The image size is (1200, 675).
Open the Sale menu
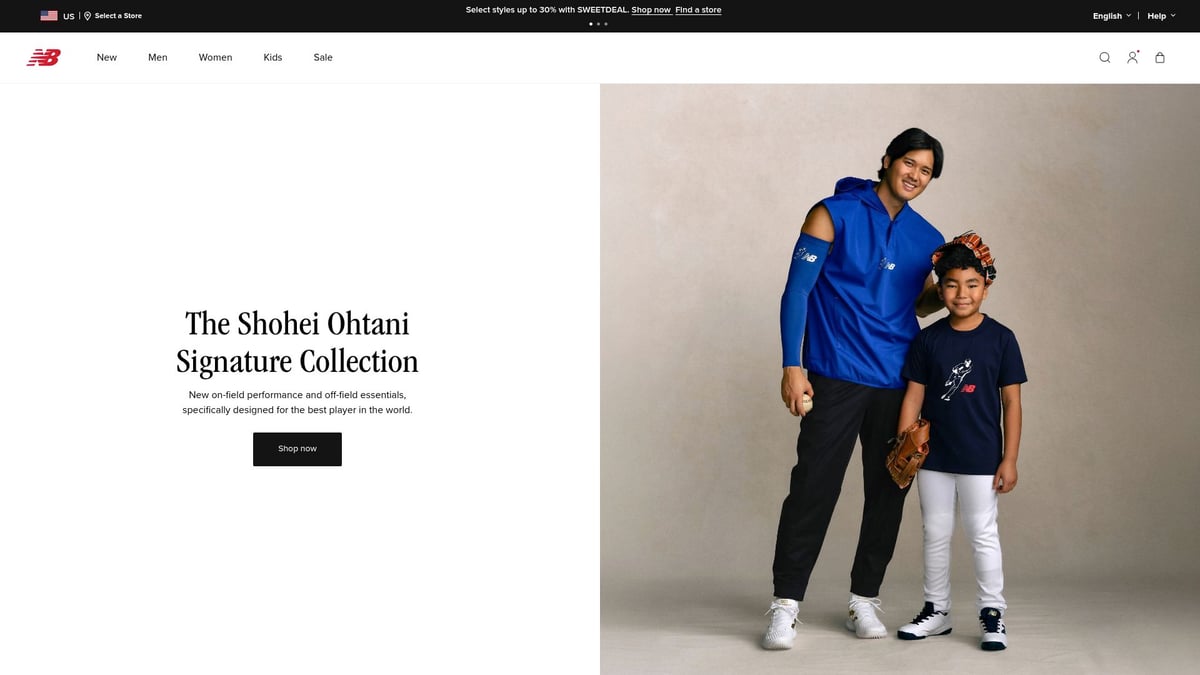323,58
